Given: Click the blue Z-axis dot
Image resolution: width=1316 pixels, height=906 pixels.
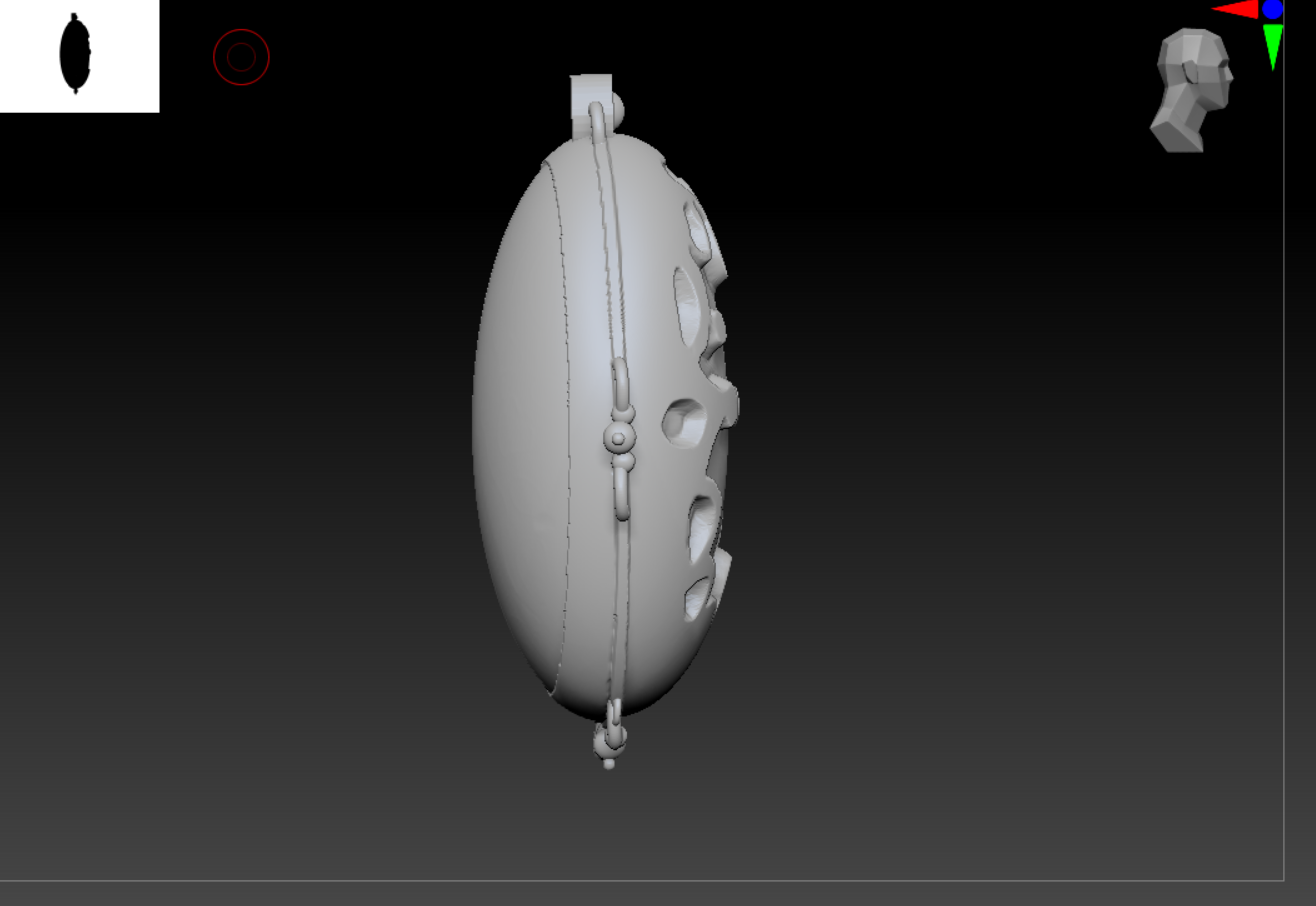Looking at the screenshot, I should (x=1272, y=10).
